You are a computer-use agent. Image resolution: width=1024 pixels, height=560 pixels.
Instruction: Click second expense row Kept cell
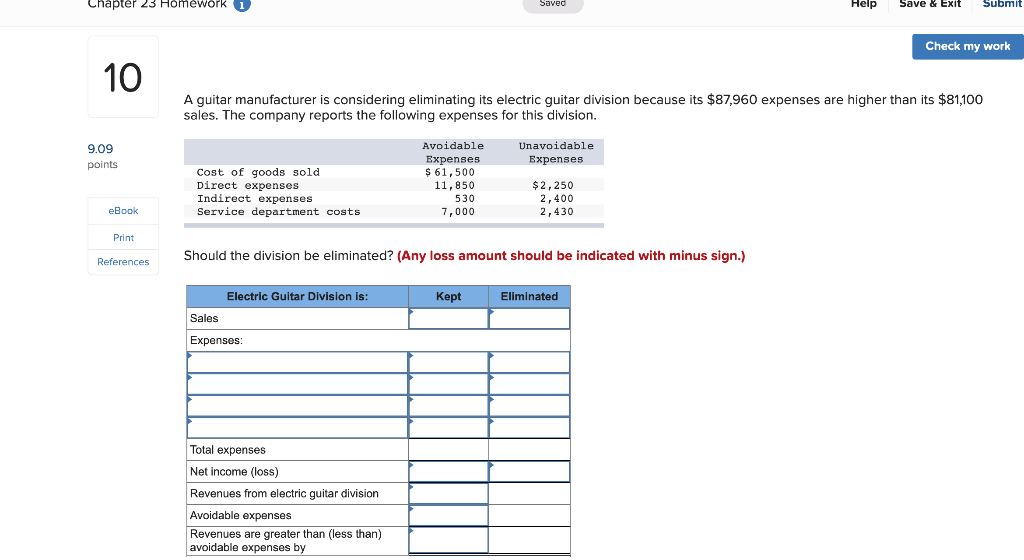click(449, 384)
